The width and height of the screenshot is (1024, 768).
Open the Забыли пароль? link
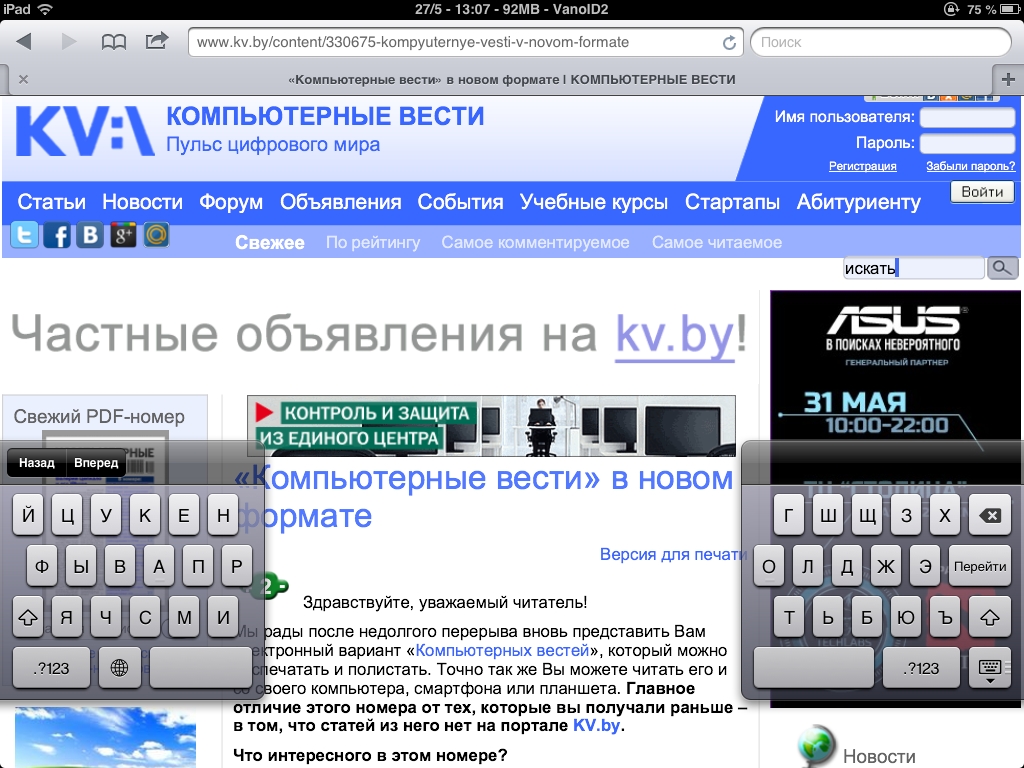click(970, 166)
